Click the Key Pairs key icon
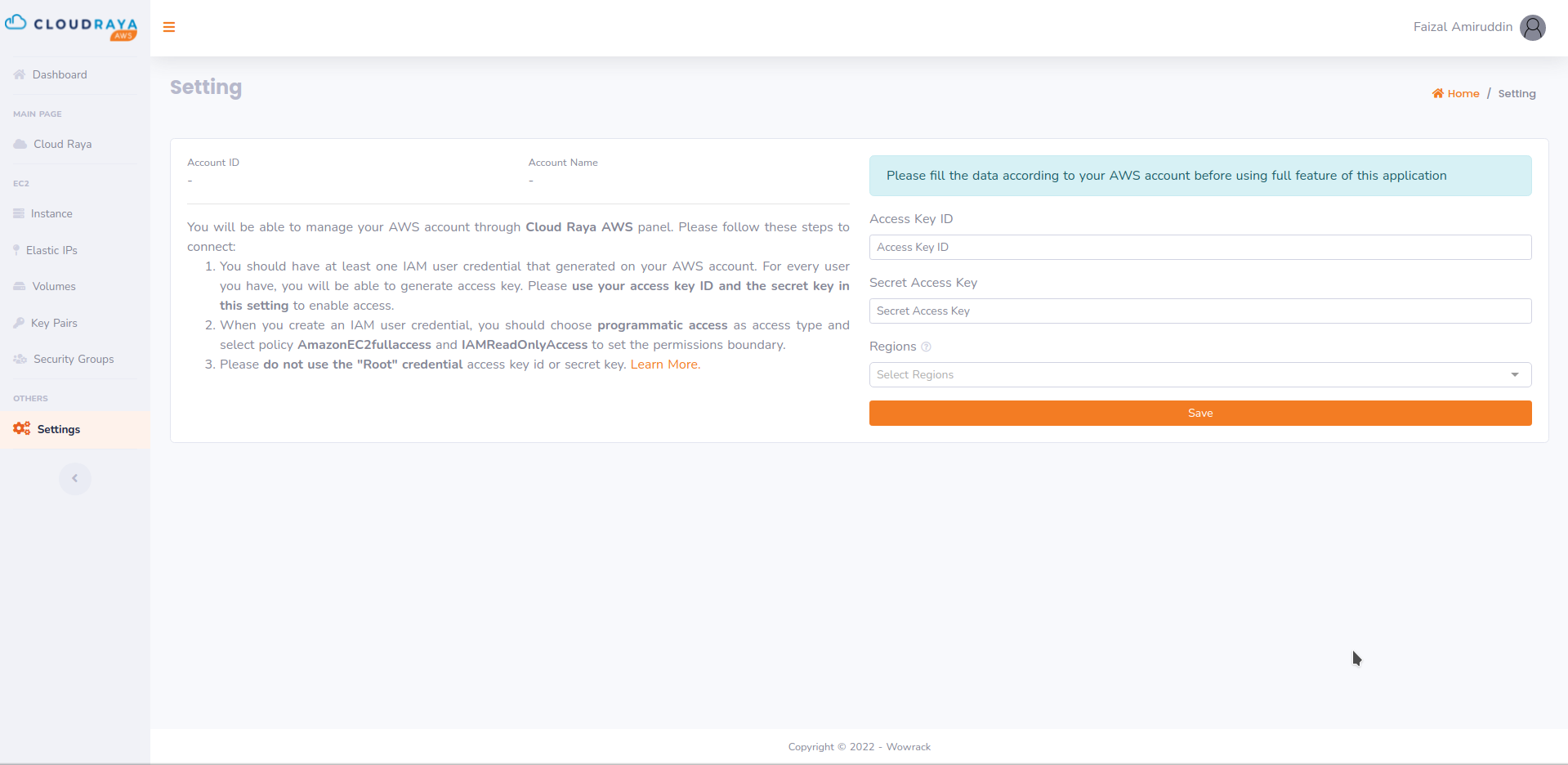1568x765 pixels. (19, 324)
